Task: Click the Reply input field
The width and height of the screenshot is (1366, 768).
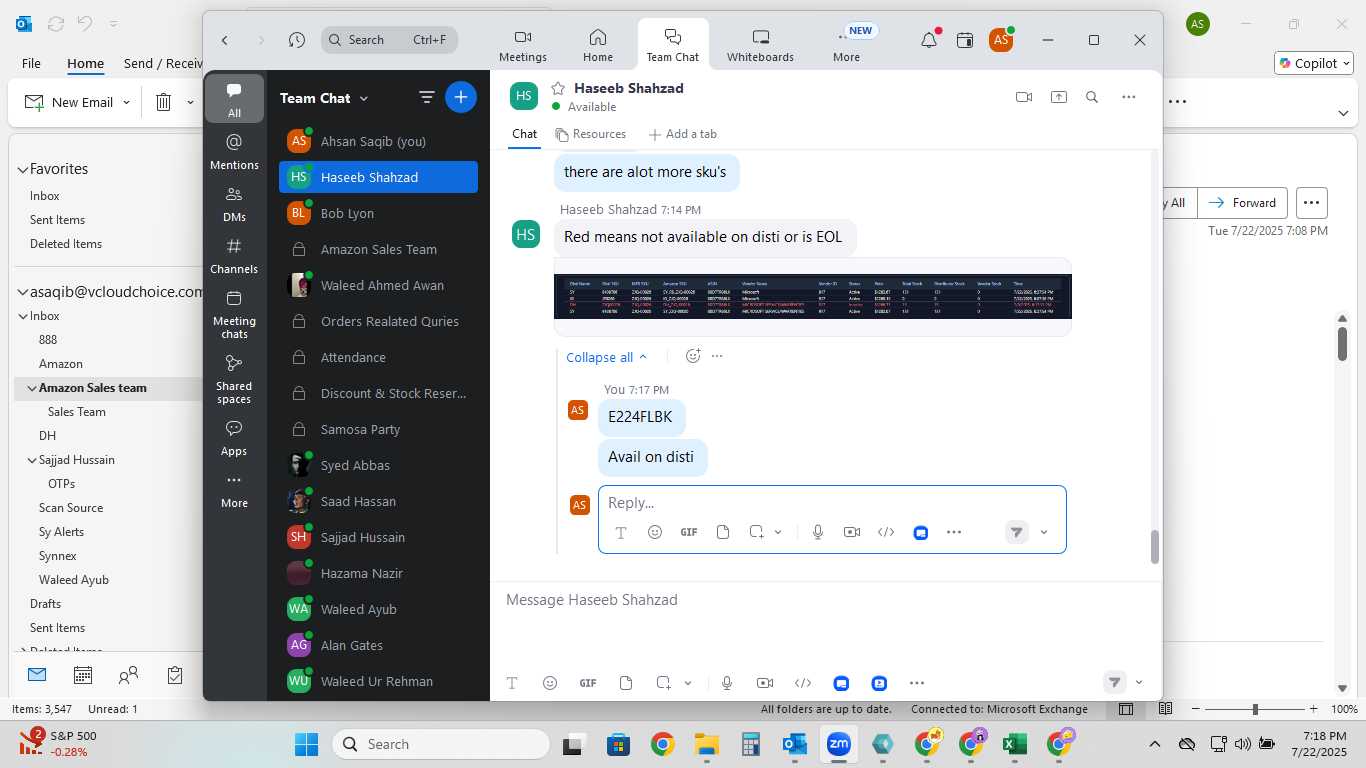Action: click(x=832, y=503)
